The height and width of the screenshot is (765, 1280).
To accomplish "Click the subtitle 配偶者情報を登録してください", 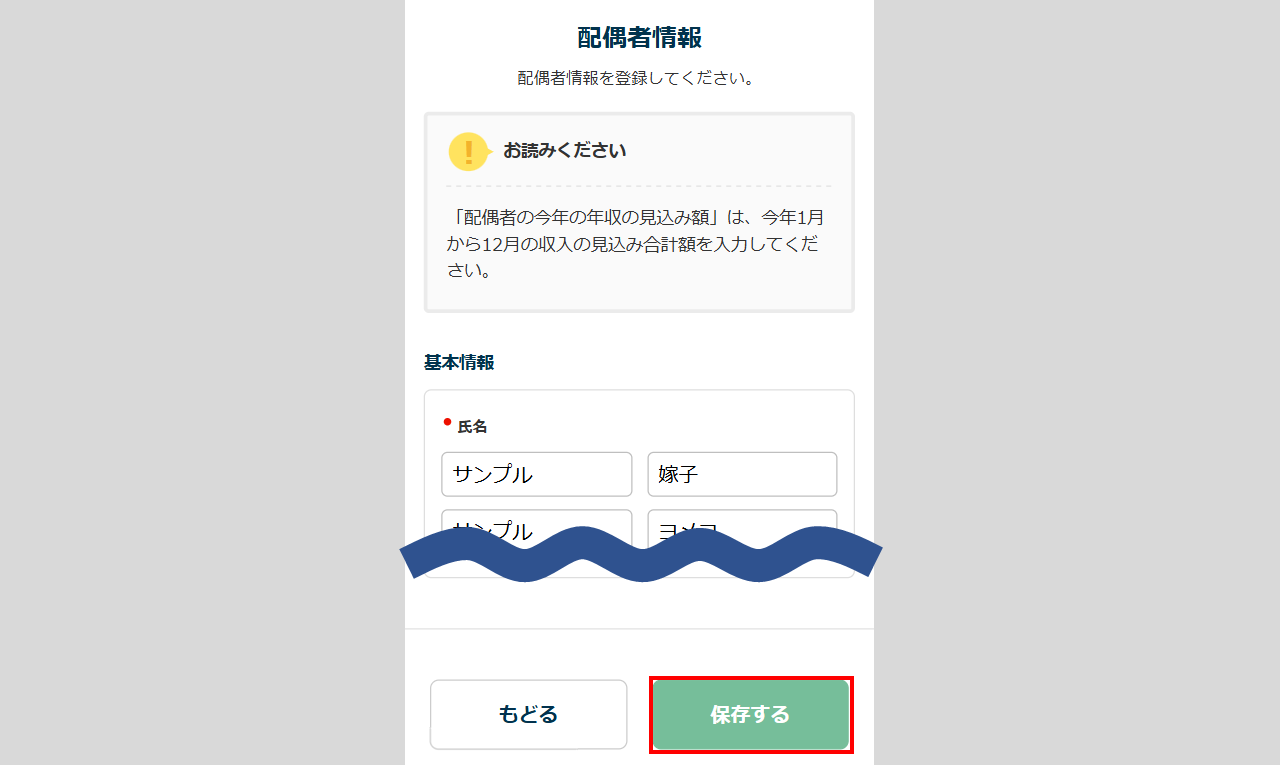I will (x=635, y=78).
